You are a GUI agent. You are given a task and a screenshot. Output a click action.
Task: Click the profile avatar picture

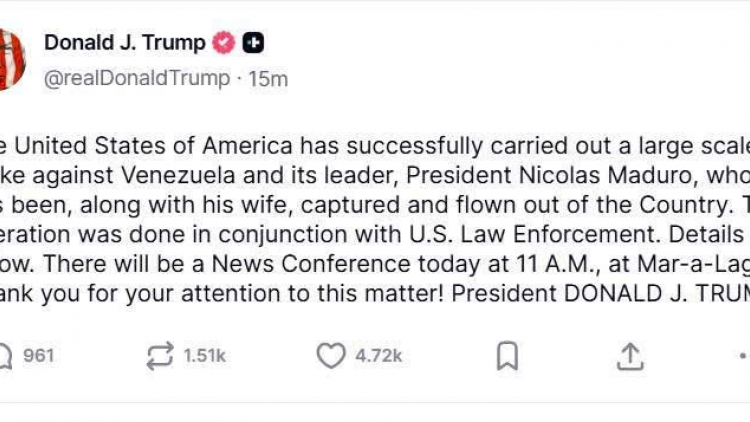tap(10, 60)
